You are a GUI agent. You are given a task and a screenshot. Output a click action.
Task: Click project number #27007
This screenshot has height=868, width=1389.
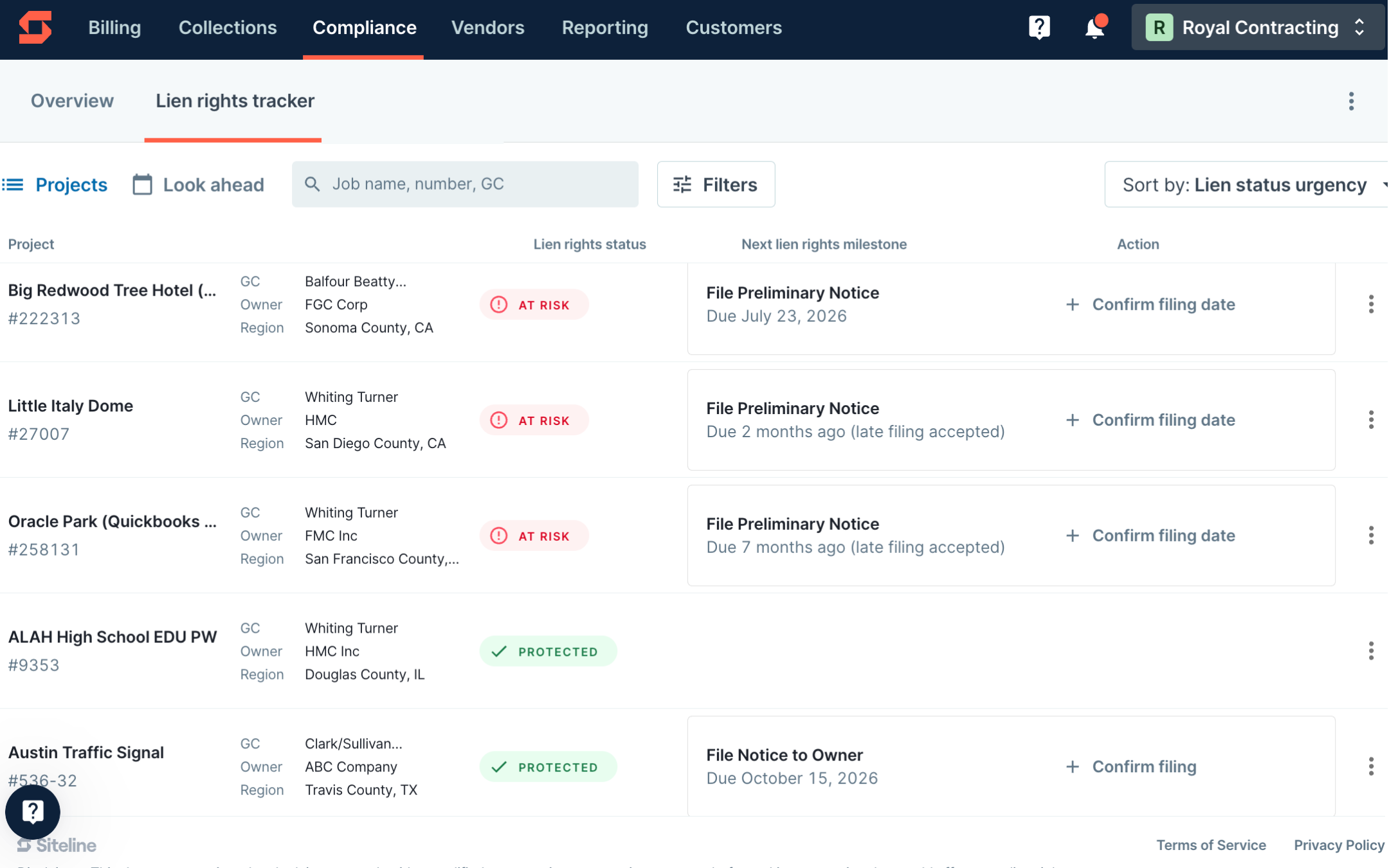tap(39, 434)
